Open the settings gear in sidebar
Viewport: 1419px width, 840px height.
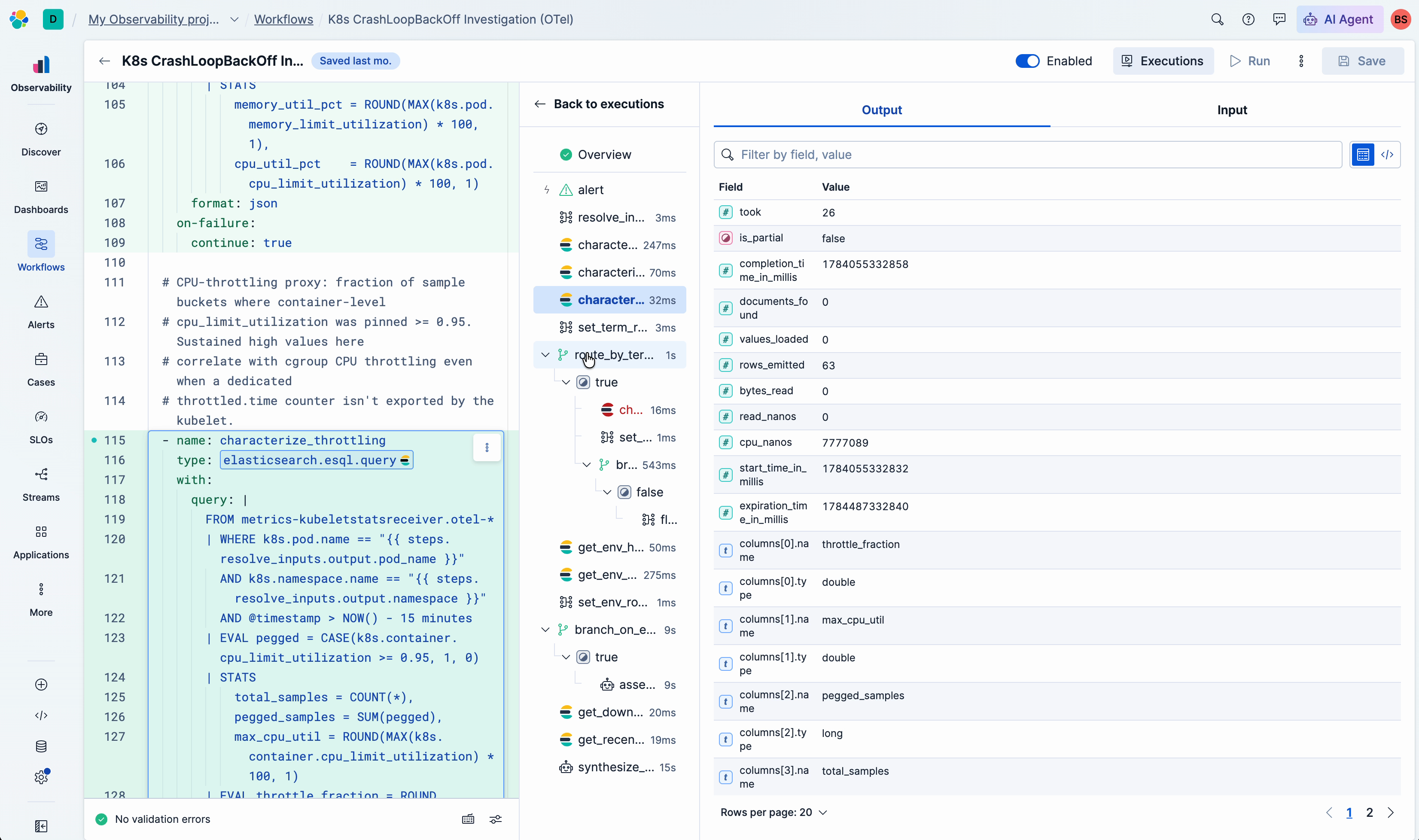[41, 776]
